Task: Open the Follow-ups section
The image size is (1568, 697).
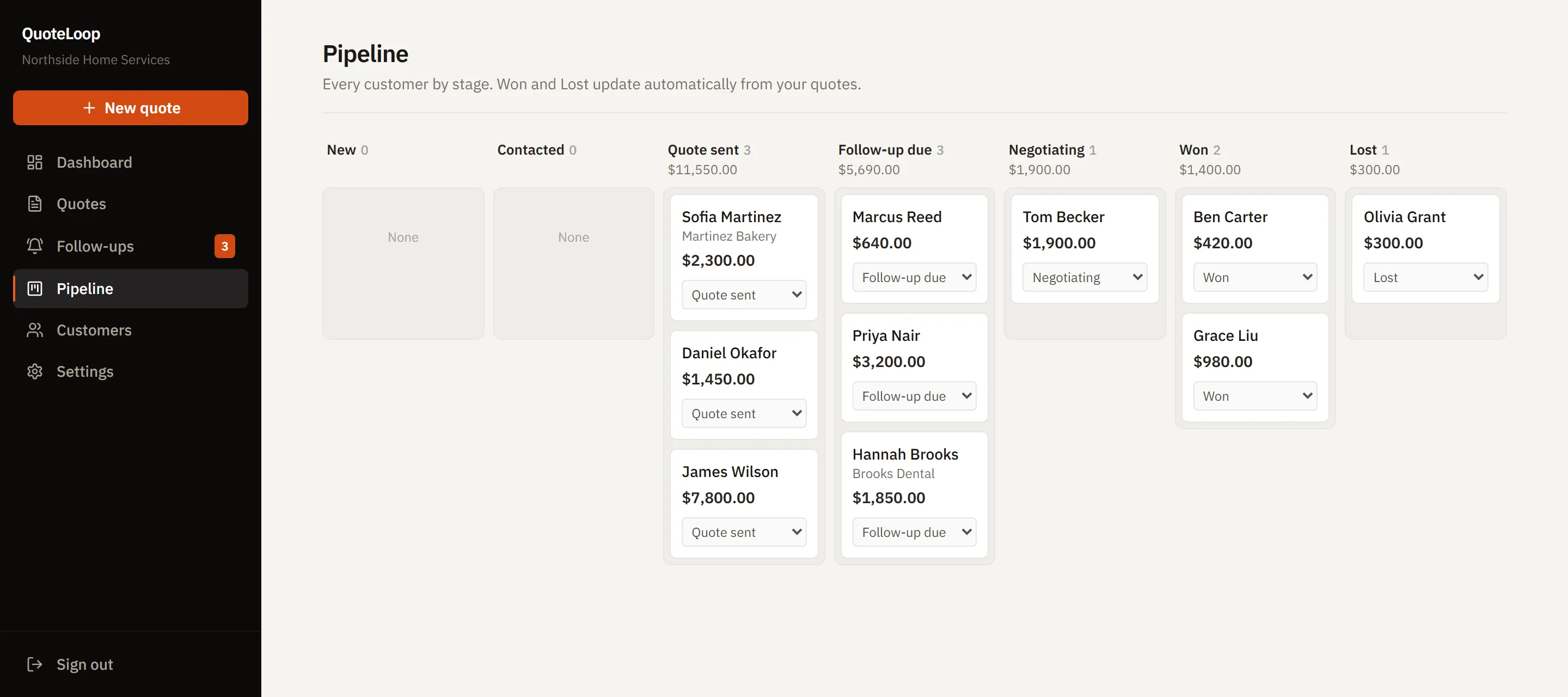Action: (130, 246)
